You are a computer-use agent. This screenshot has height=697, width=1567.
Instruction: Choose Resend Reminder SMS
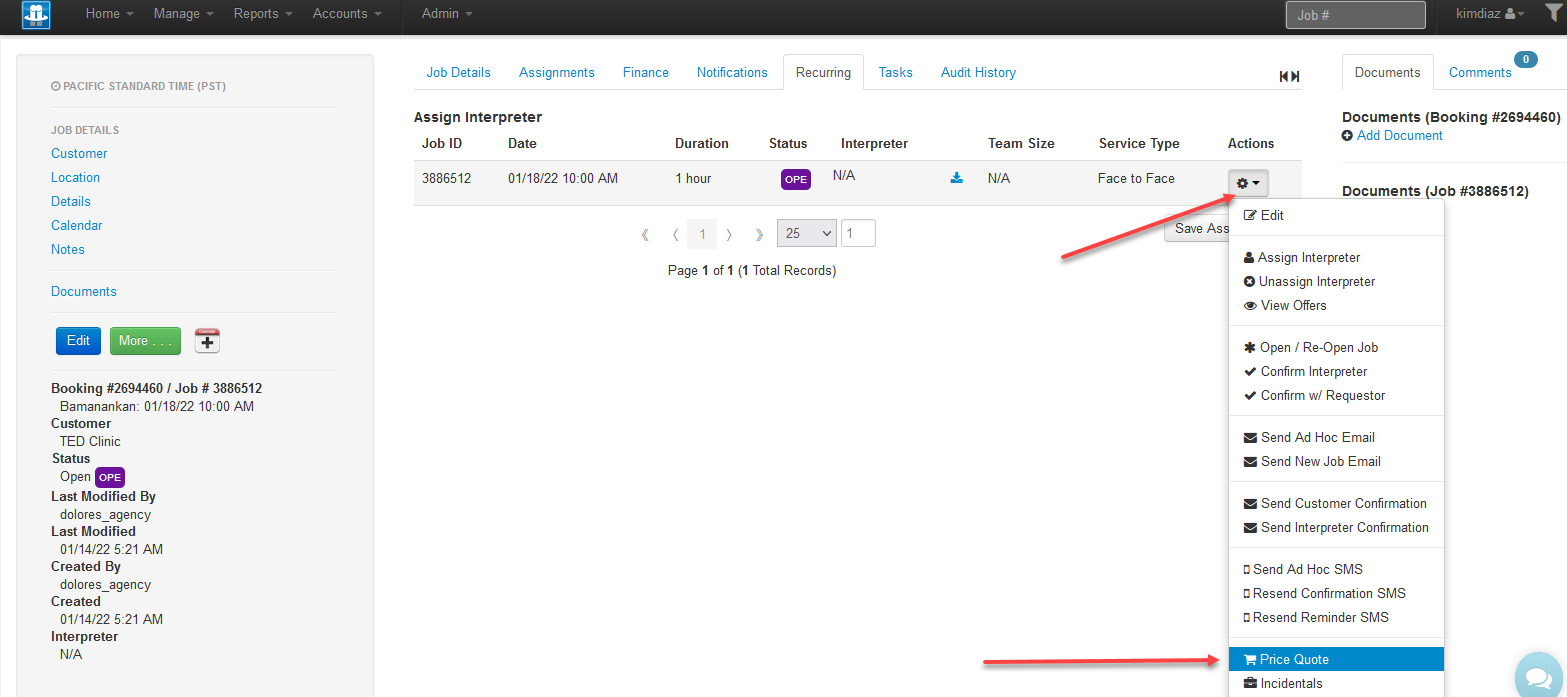pyautogui.click(x=1336, y=617)
